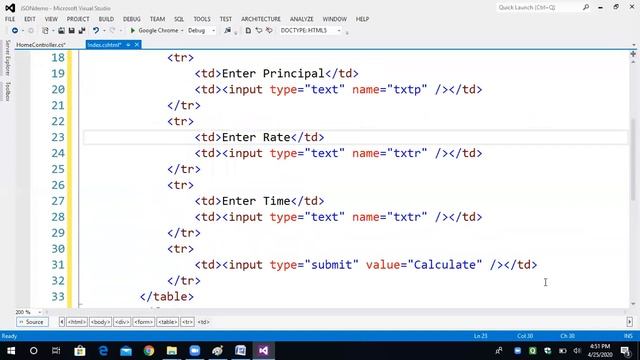Click the comment selection toolbar icon
Image resolution: width=640 pixels, height=360 pixels.
point(259,31)
